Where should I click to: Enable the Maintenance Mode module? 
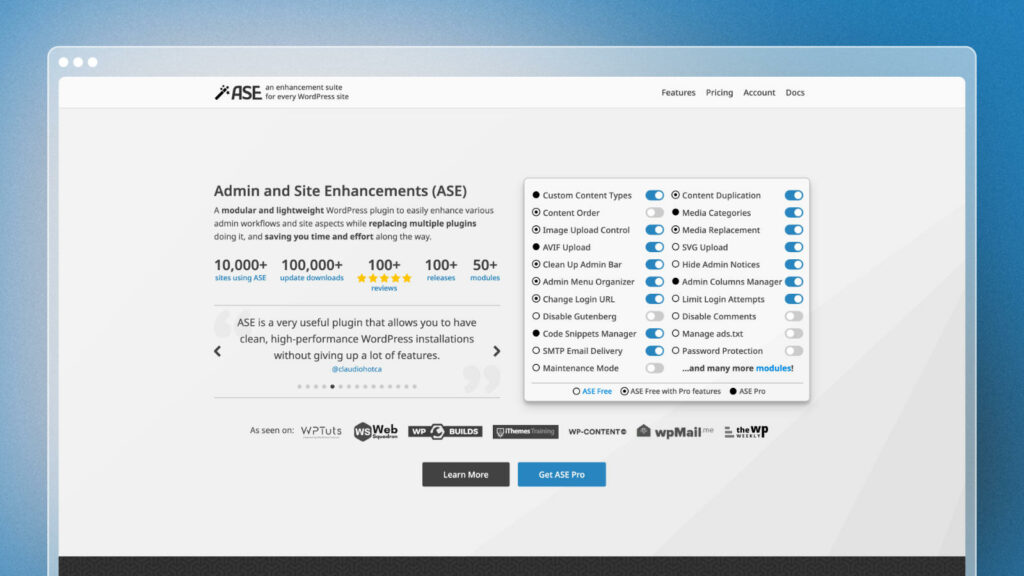(x=657, y=368)
